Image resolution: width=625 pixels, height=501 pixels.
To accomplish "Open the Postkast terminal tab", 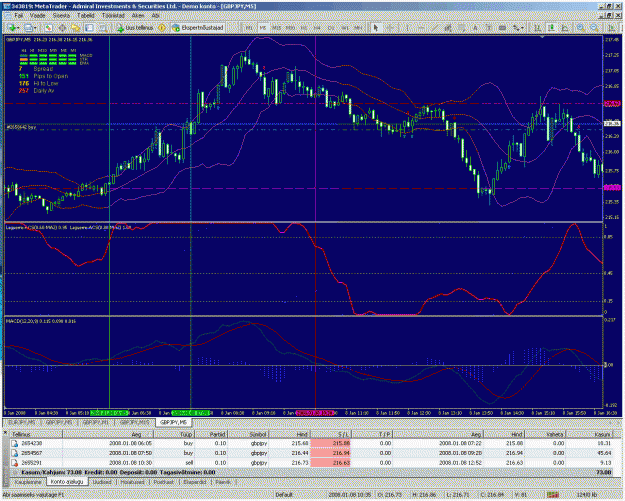I will (163, 482).
